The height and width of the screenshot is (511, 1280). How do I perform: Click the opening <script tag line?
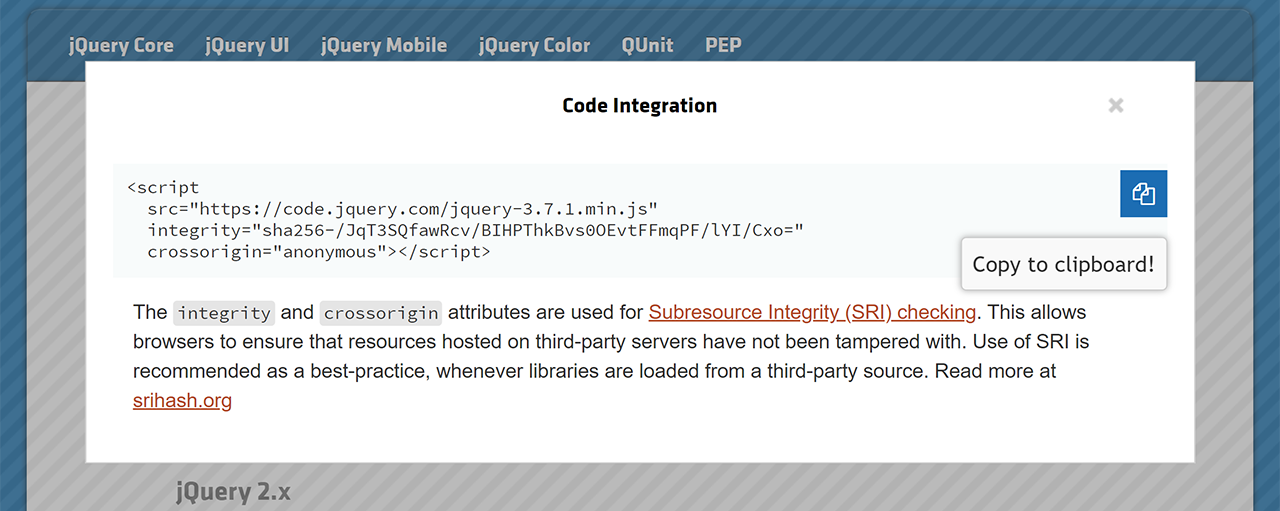(163, 187)
